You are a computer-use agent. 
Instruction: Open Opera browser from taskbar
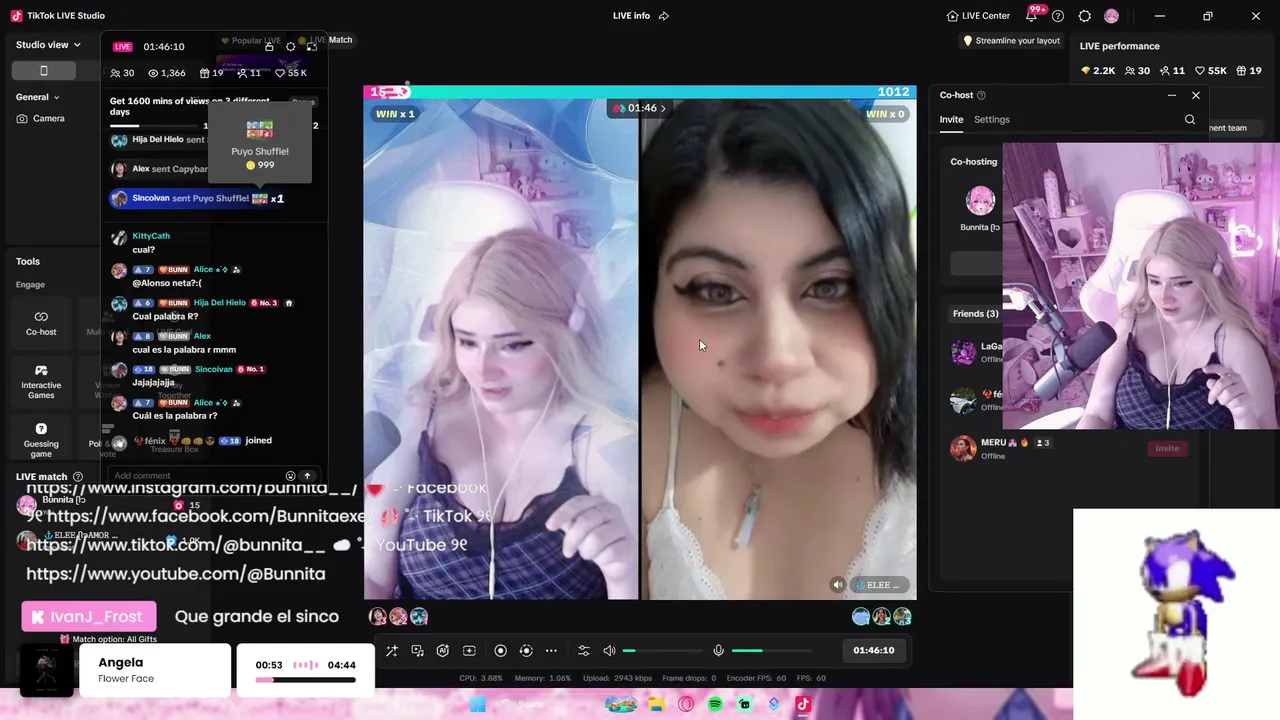pyautogui.click(x=686, y=704)
